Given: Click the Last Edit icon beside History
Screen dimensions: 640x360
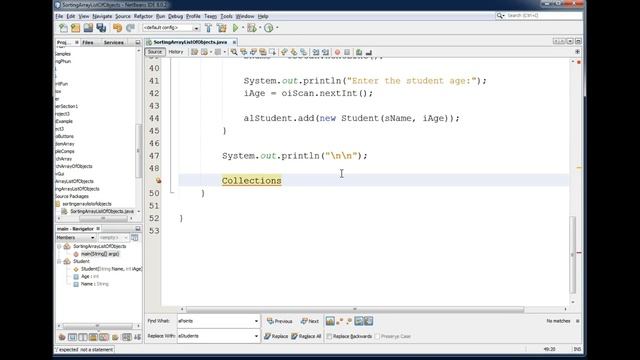Looking at the screenshot, I should tap(194, 52).
